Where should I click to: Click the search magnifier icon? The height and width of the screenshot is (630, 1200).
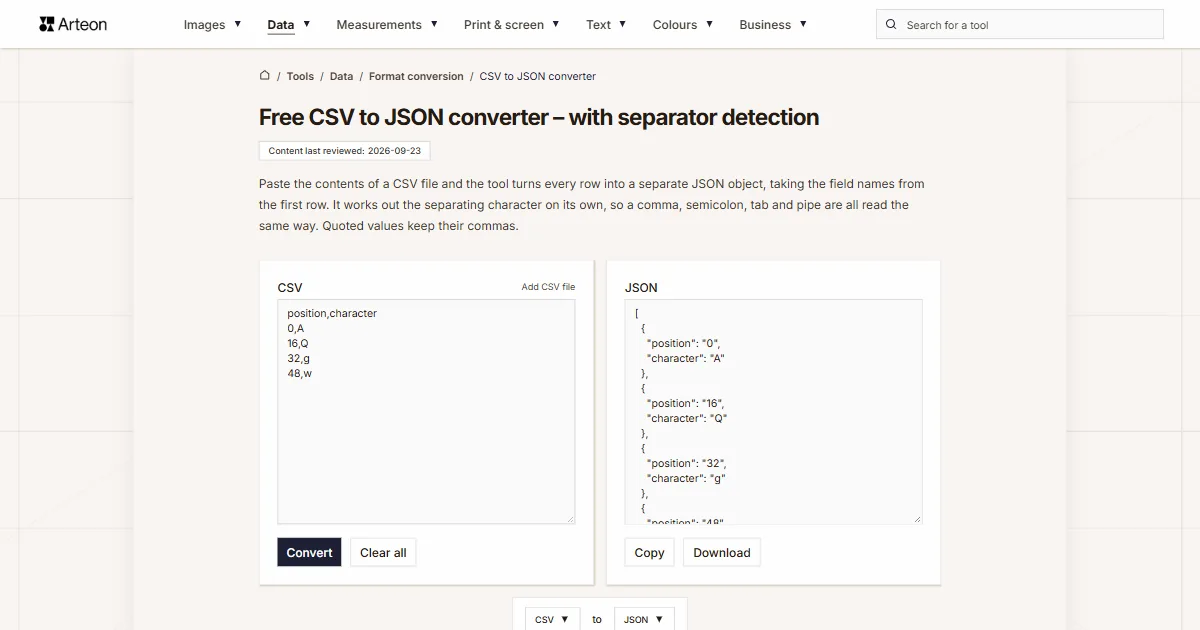(x=892, y=25)
